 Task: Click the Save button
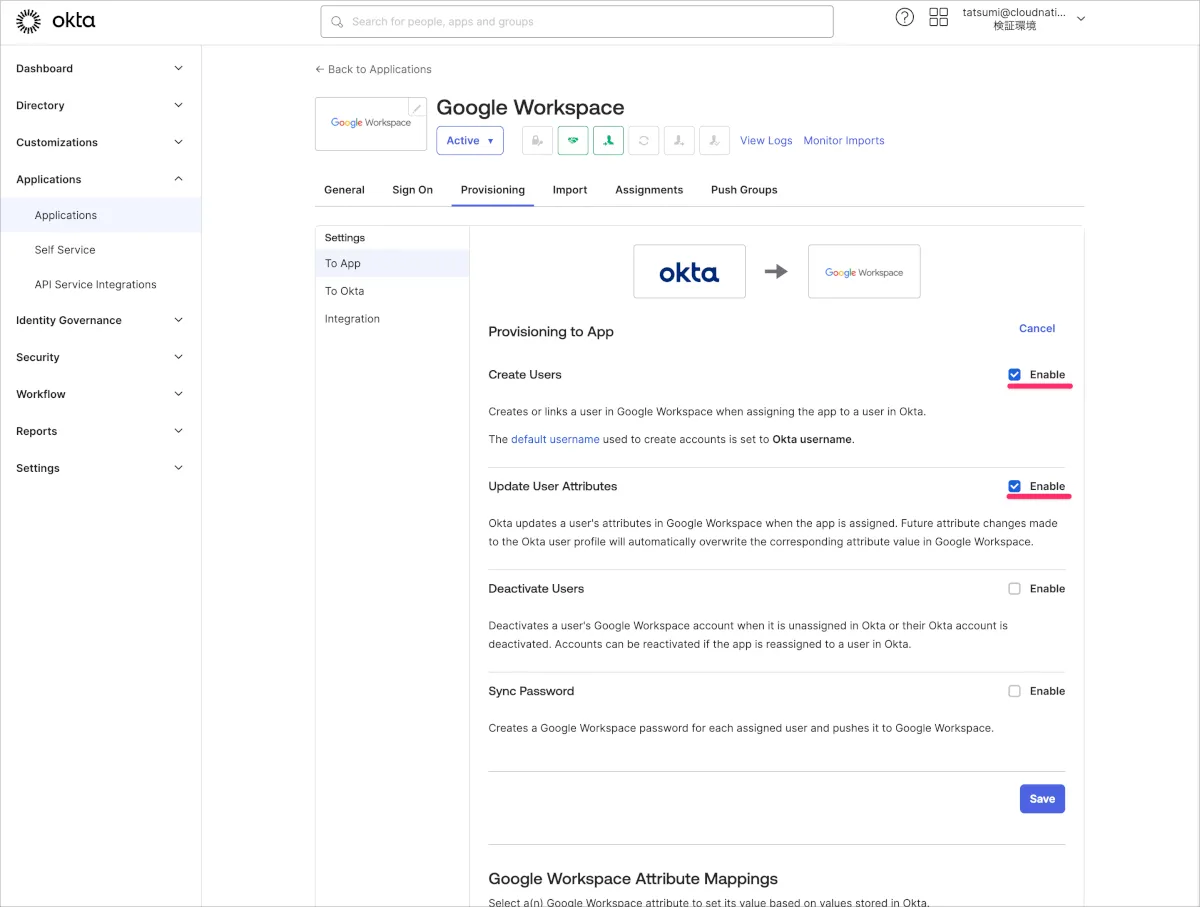(1042, 799)
